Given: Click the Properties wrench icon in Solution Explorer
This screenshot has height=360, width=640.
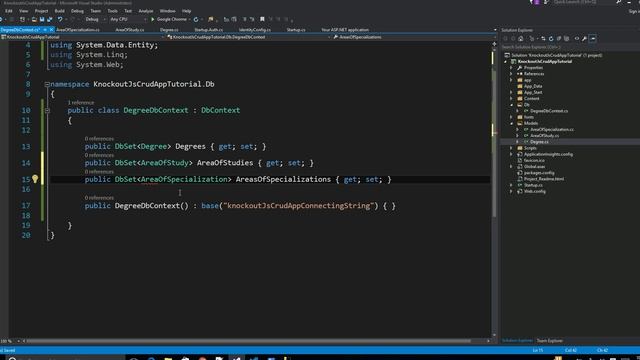Looking at the screenshot, I should (584, 38).
